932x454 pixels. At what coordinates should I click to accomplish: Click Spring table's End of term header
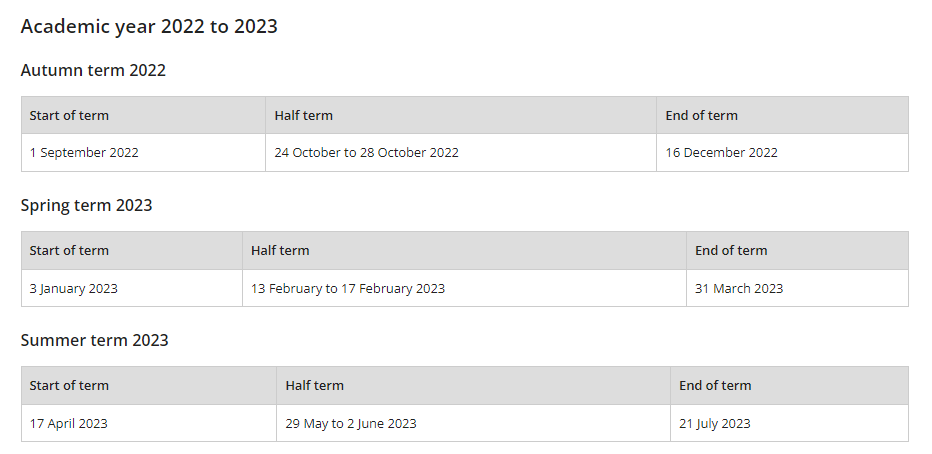coord(797,251)
